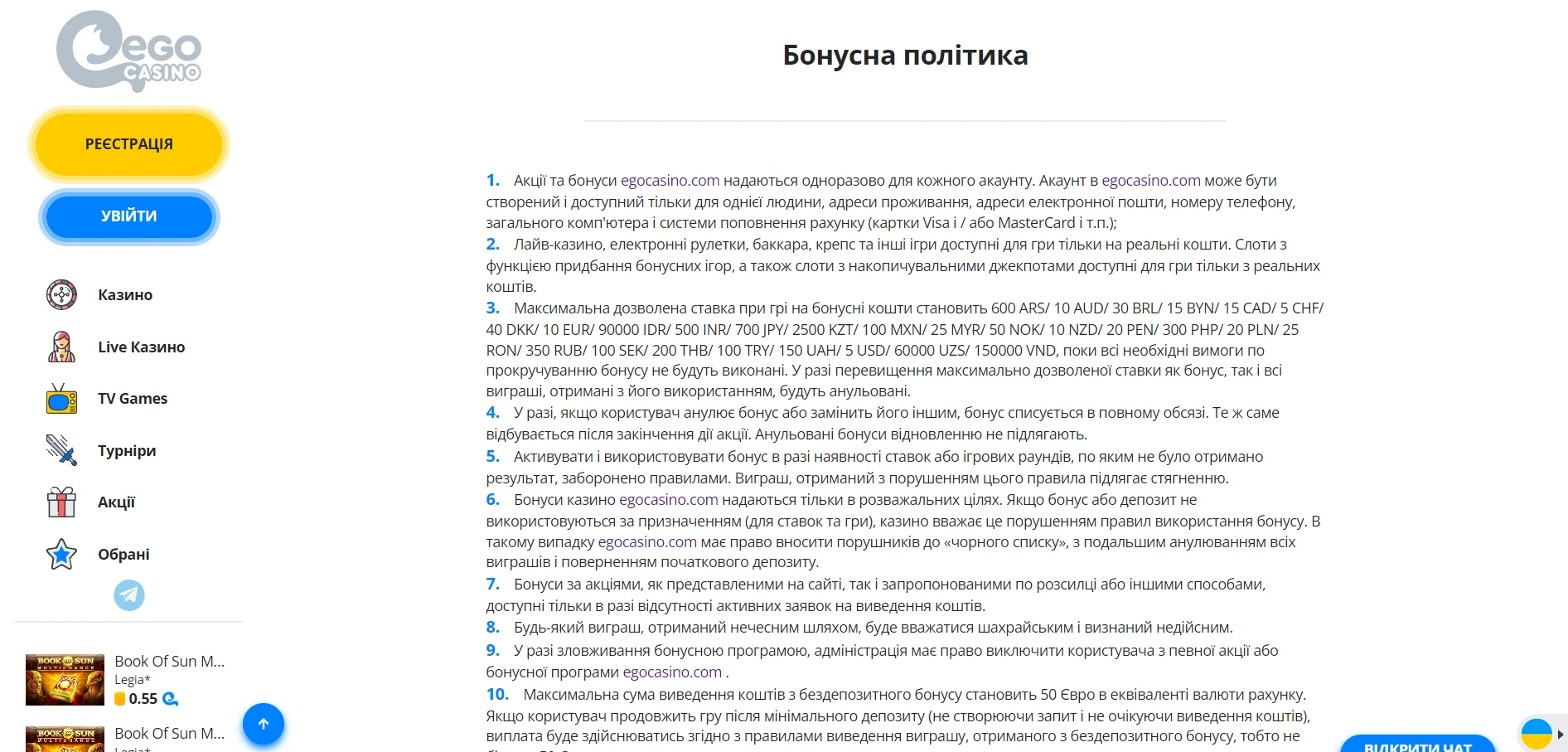1568x752 pixels.
Task: Click the 0.55 win amount
Action: (143, 699)
